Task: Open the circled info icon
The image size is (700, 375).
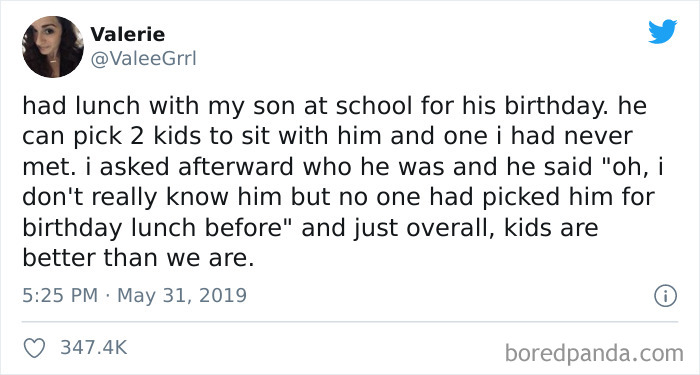Action: [x=665, y=296]
